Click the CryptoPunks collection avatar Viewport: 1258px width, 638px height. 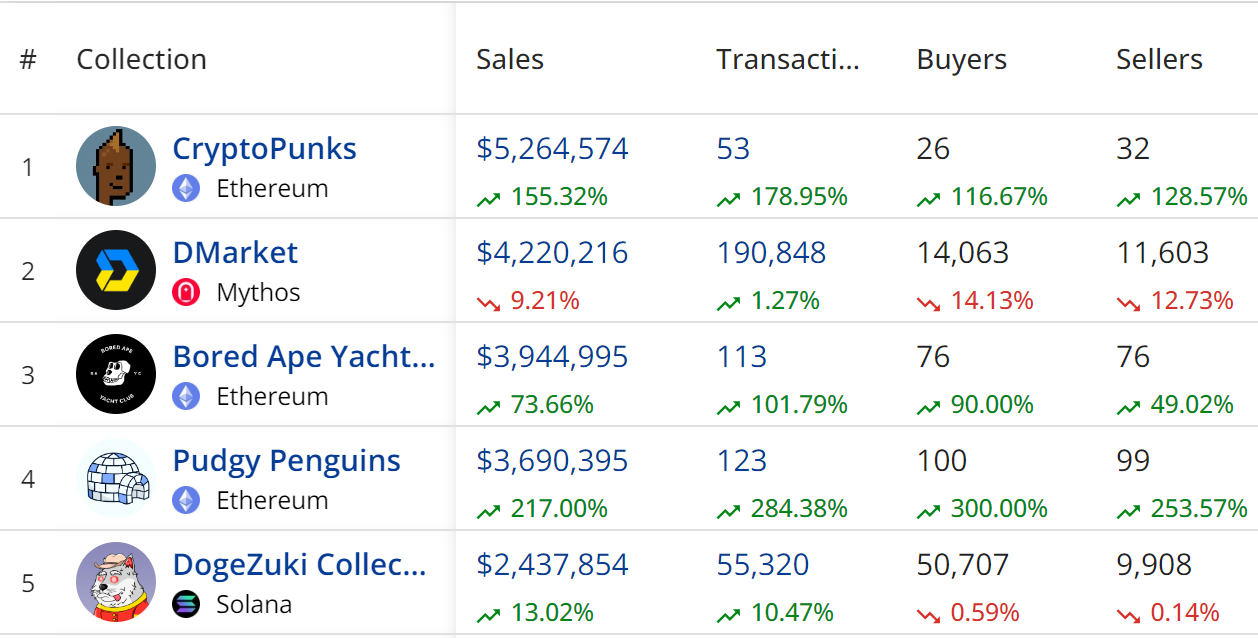[116, 166]
